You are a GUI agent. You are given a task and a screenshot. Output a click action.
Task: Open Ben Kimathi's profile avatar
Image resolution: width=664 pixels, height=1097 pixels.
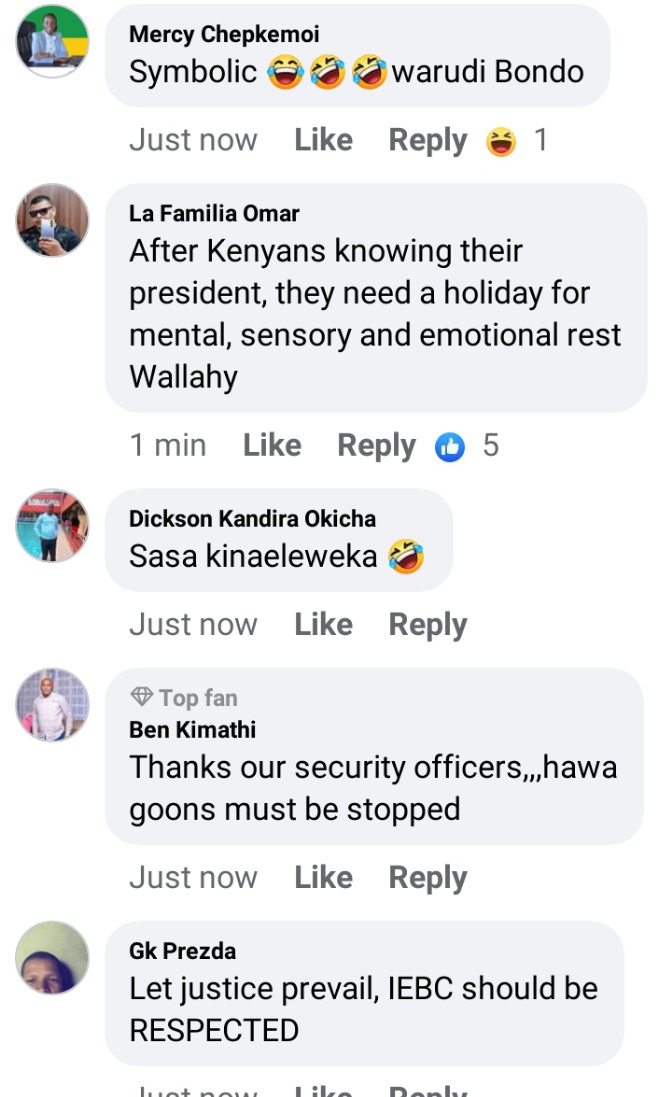[52, 705]
